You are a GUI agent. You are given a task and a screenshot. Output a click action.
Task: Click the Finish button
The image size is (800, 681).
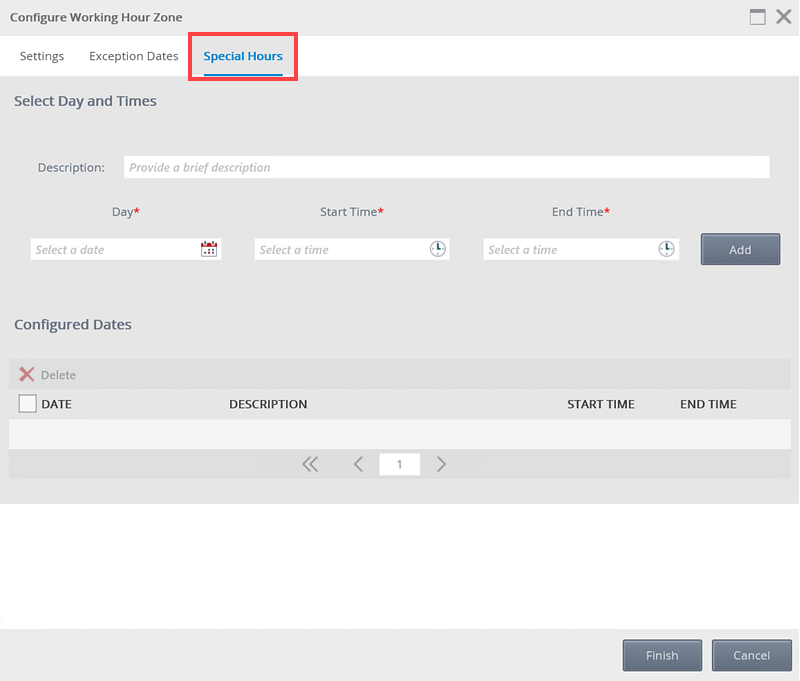pos(662,655)
